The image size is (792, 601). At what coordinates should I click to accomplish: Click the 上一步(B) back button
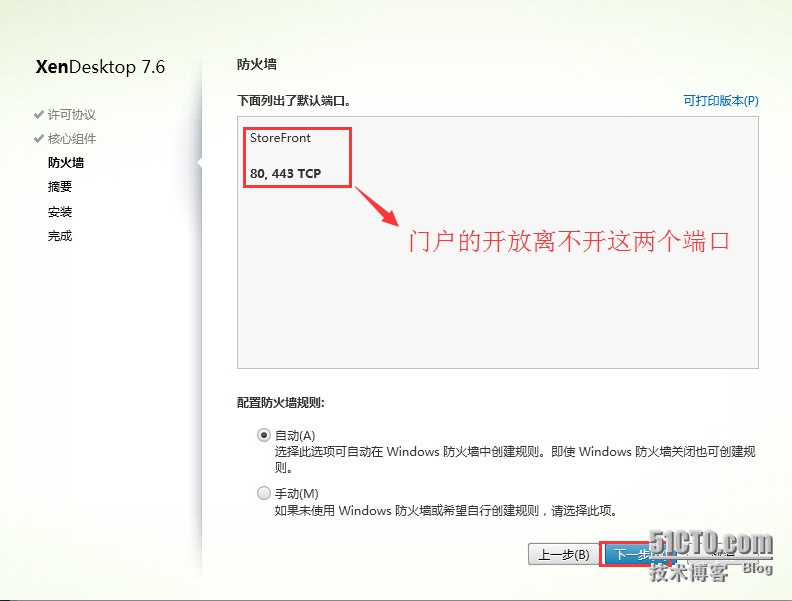[564, 555]
